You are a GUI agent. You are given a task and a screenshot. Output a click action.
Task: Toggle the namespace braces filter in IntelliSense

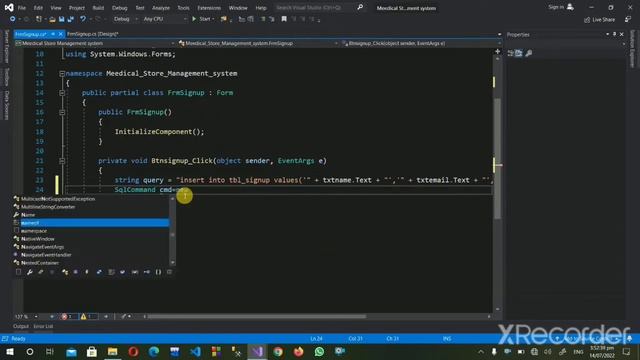click(158, 272)
